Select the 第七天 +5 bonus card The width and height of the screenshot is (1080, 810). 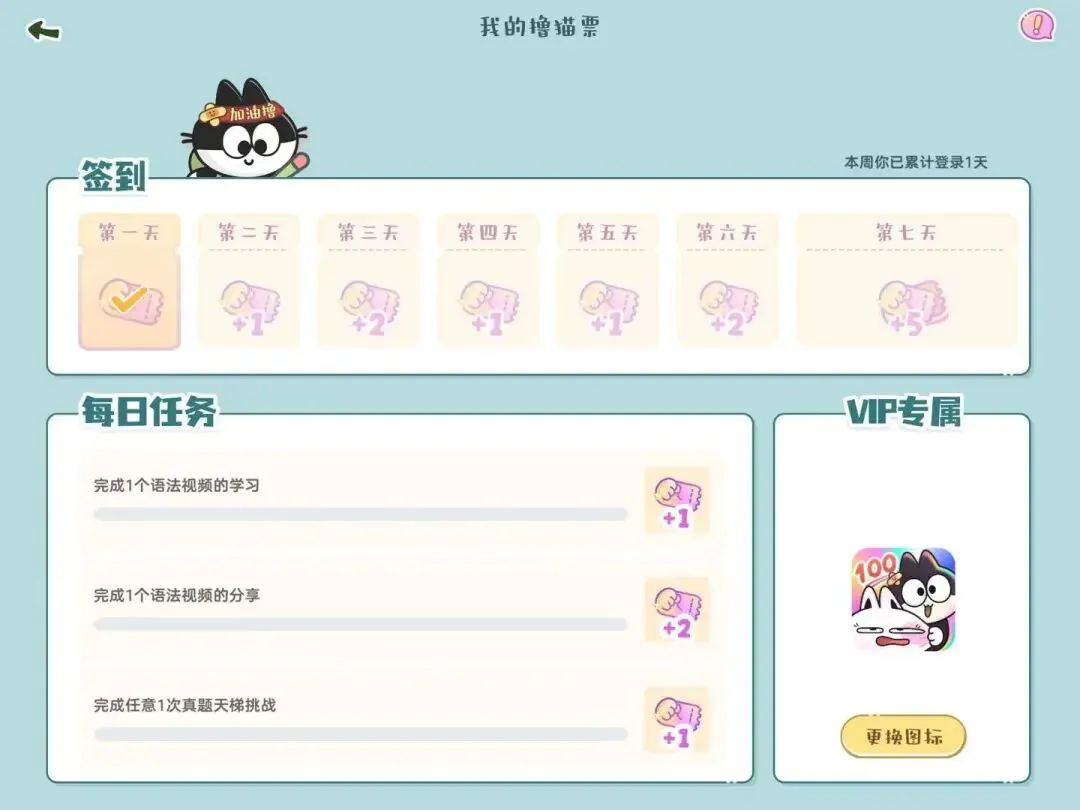point(906,281)
